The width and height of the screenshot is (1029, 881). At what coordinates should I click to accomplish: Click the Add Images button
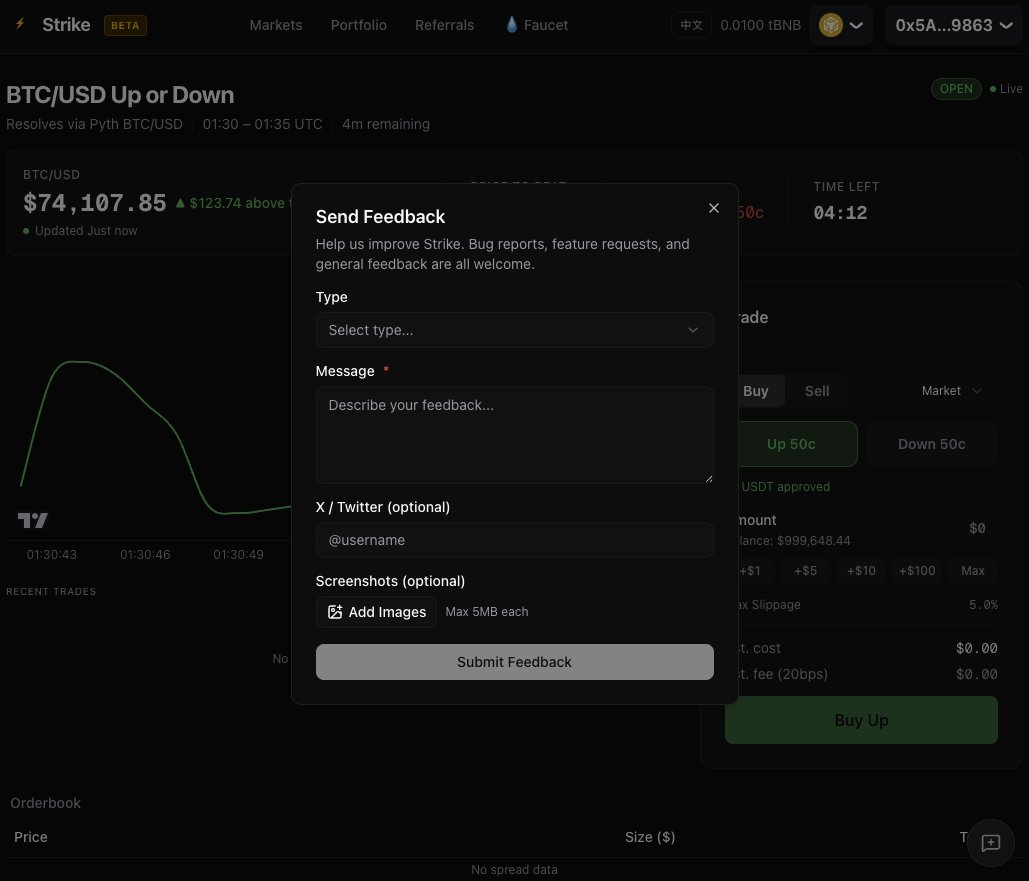coord(377,612)
